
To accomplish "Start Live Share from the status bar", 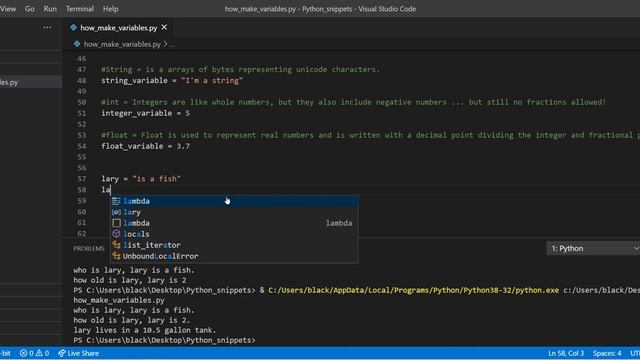I will [x=78, y=353].
